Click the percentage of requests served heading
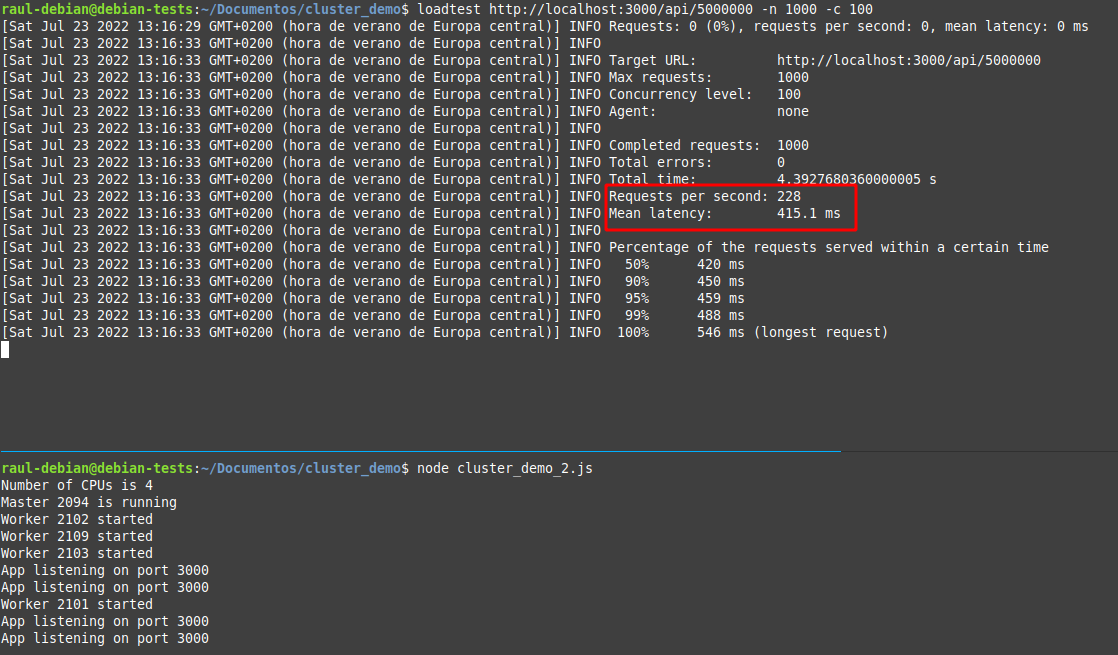Image resolution: width=1118 pixels, height=655 pixels. (828, 247)
